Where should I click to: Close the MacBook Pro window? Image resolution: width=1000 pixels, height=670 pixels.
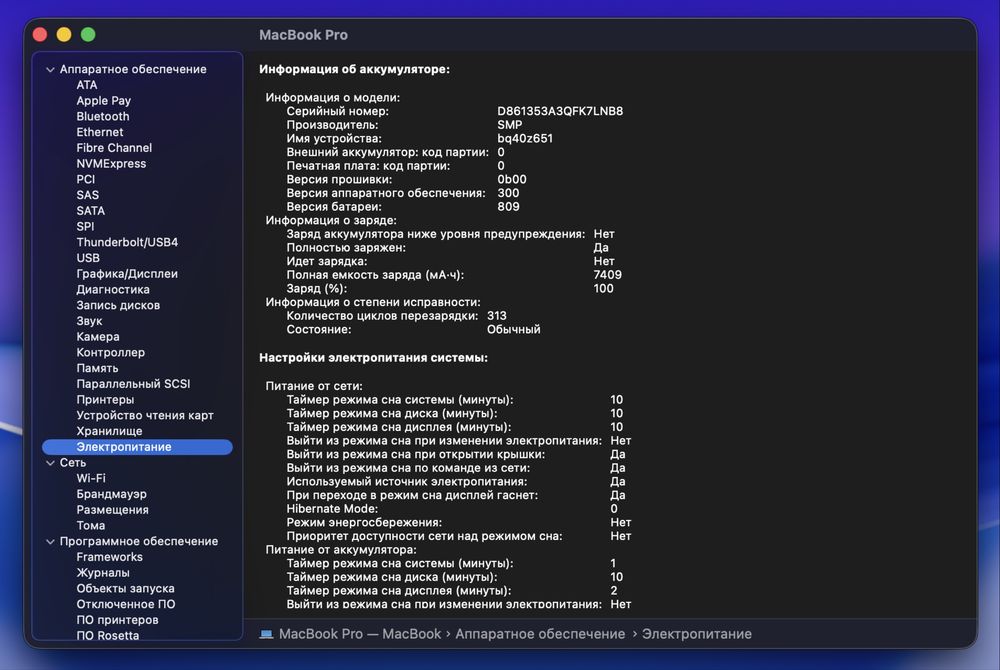pos(40,34)
